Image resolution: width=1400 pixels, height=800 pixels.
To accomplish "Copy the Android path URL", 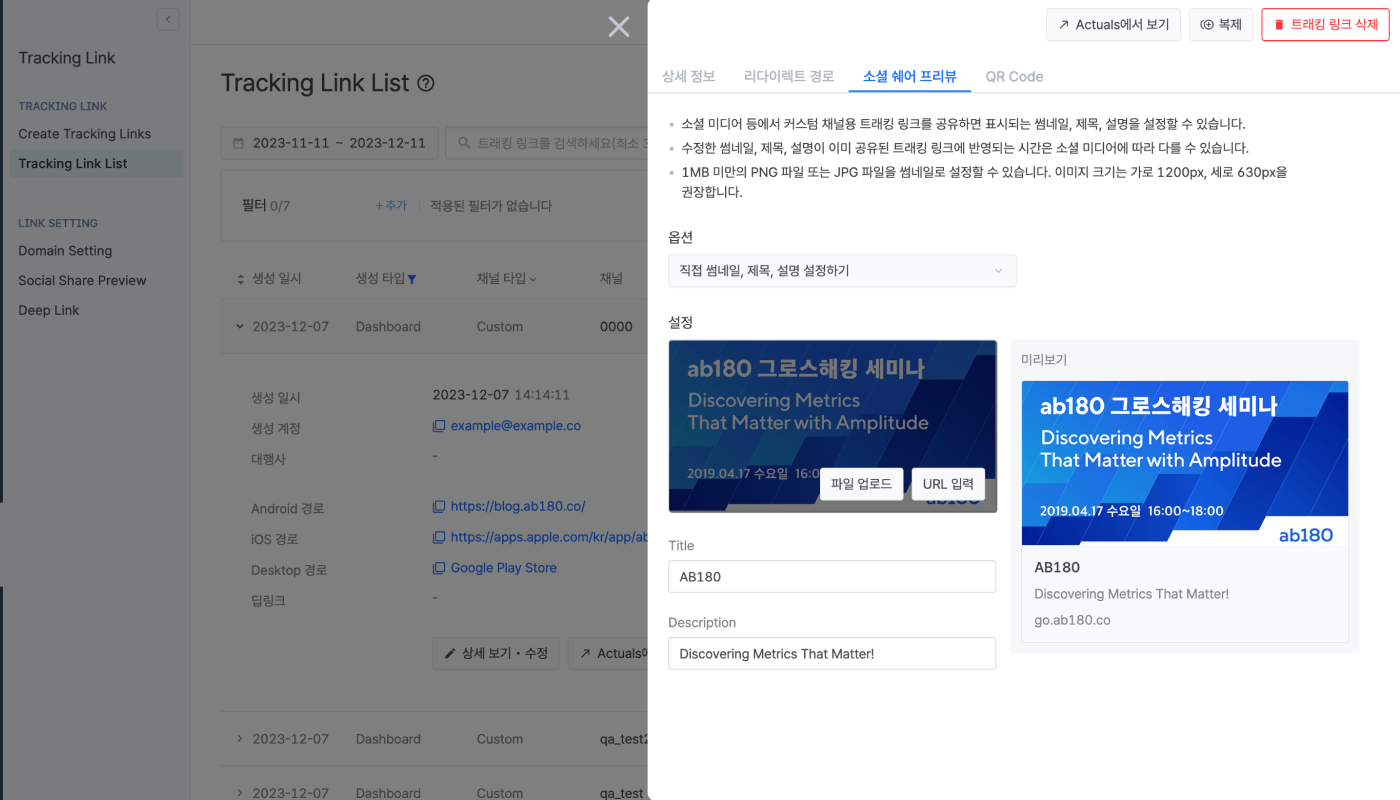I will coord(438,507).
